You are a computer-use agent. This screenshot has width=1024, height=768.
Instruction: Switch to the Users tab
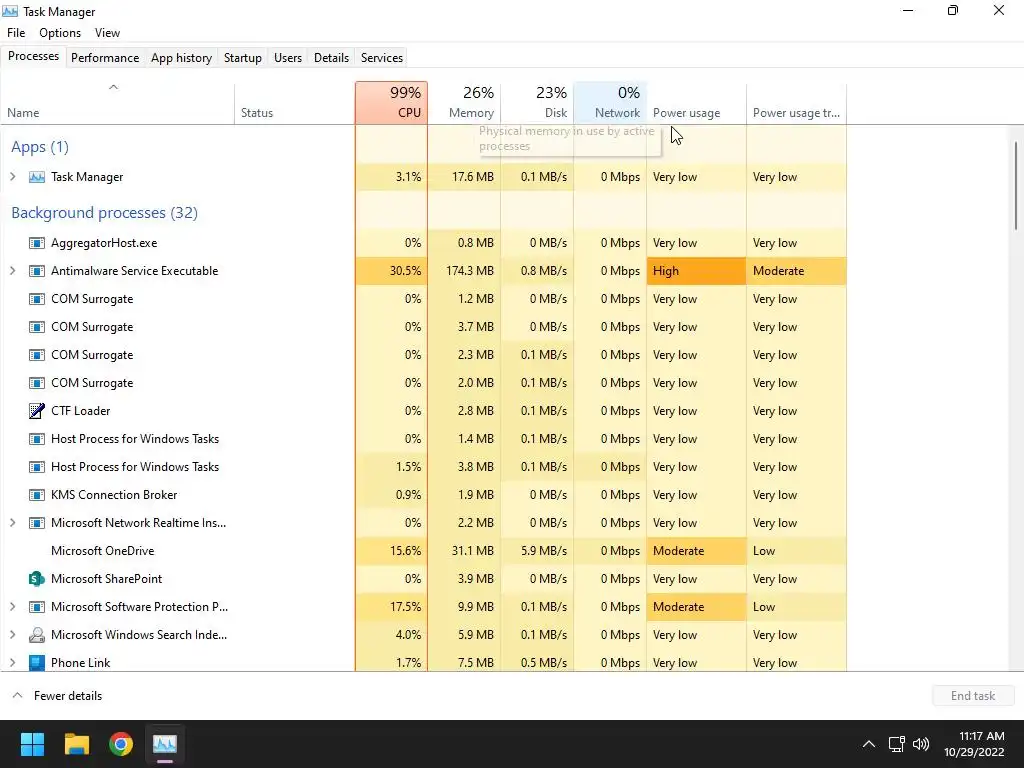click(288, 57)
